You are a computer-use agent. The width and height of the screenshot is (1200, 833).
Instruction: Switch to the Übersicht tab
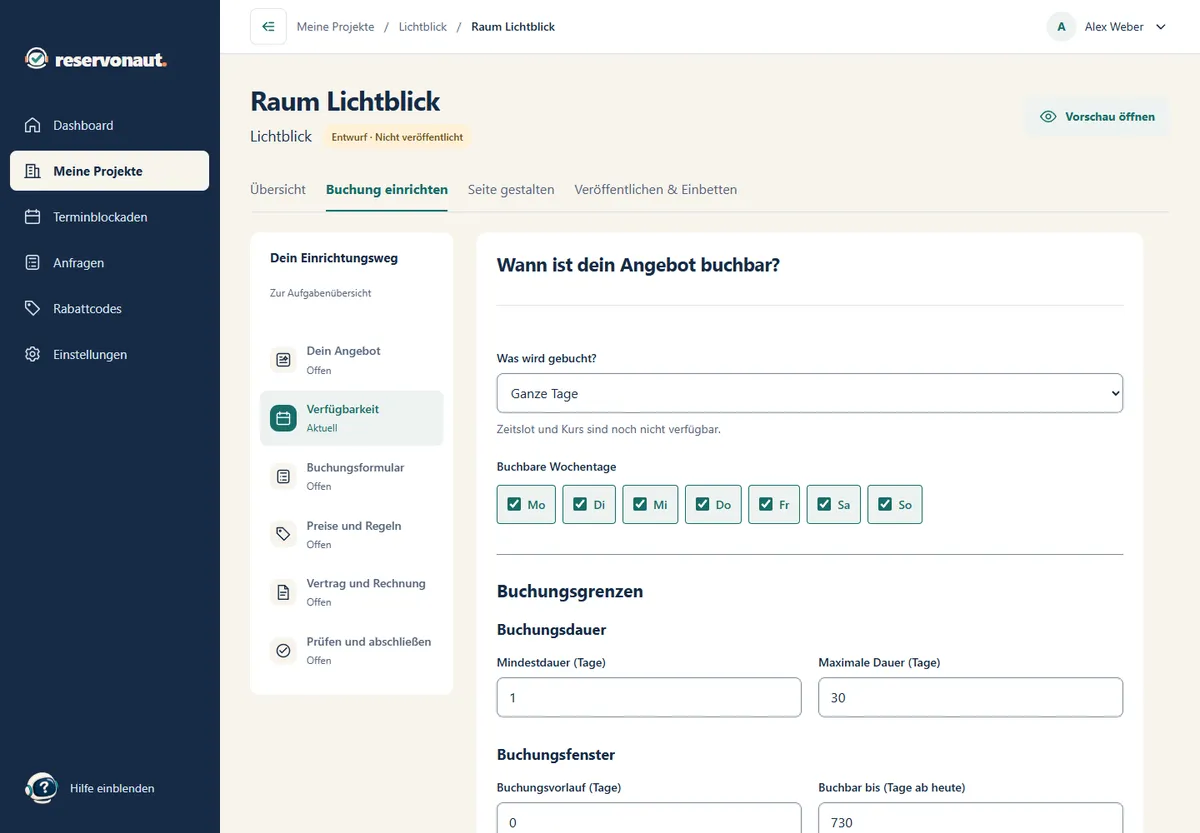[x=278, y=189]
